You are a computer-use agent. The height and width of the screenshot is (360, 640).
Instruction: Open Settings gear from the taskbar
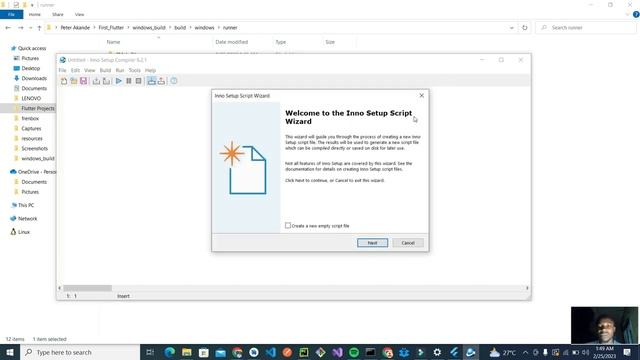[x=437, y=352]
